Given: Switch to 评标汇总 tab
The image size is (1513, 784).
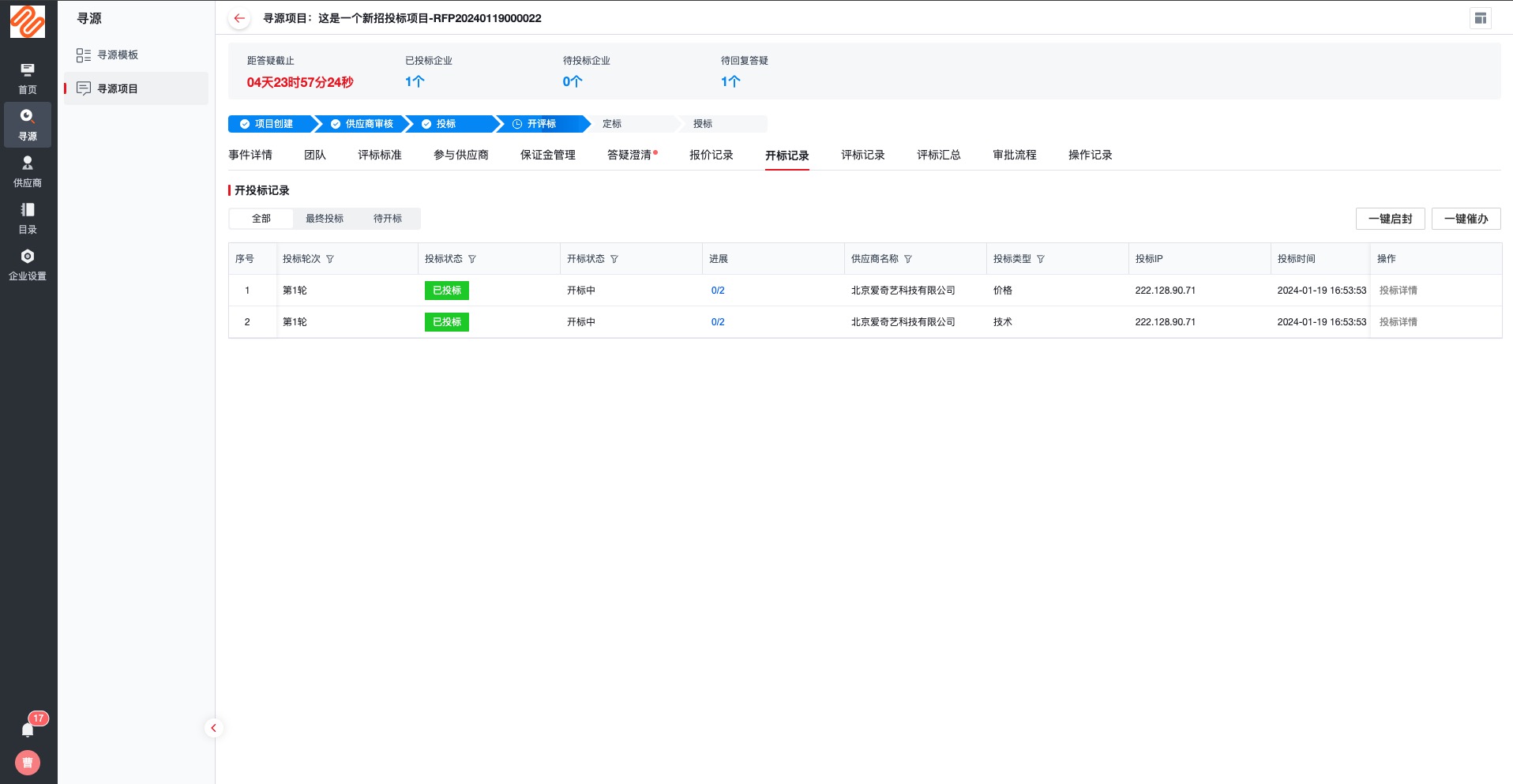Looking at the screenshot, I should [x=939, y=155].
